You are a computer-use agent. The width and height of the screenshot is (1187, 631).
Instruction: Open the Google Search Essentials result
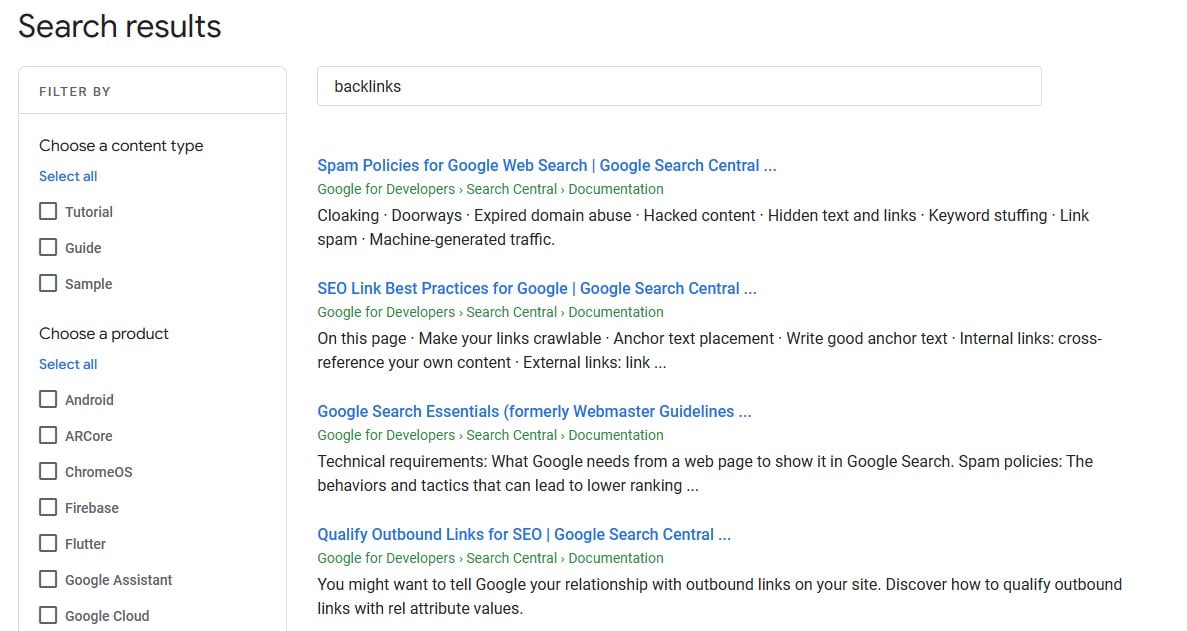coord(534,411)
